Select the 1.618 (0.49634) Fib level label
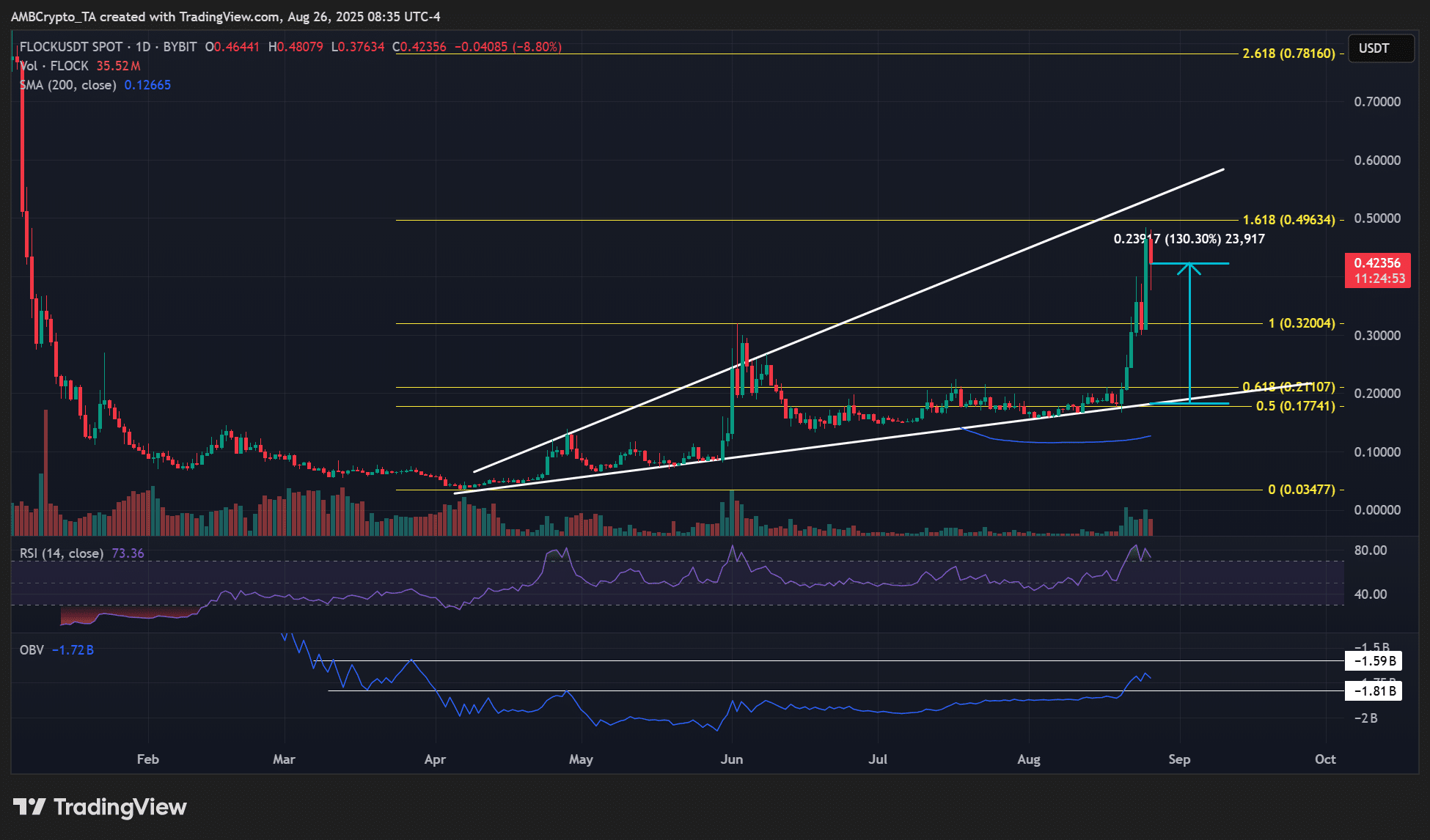Viewport: 1430px width, 840px height. point(1288,220)
